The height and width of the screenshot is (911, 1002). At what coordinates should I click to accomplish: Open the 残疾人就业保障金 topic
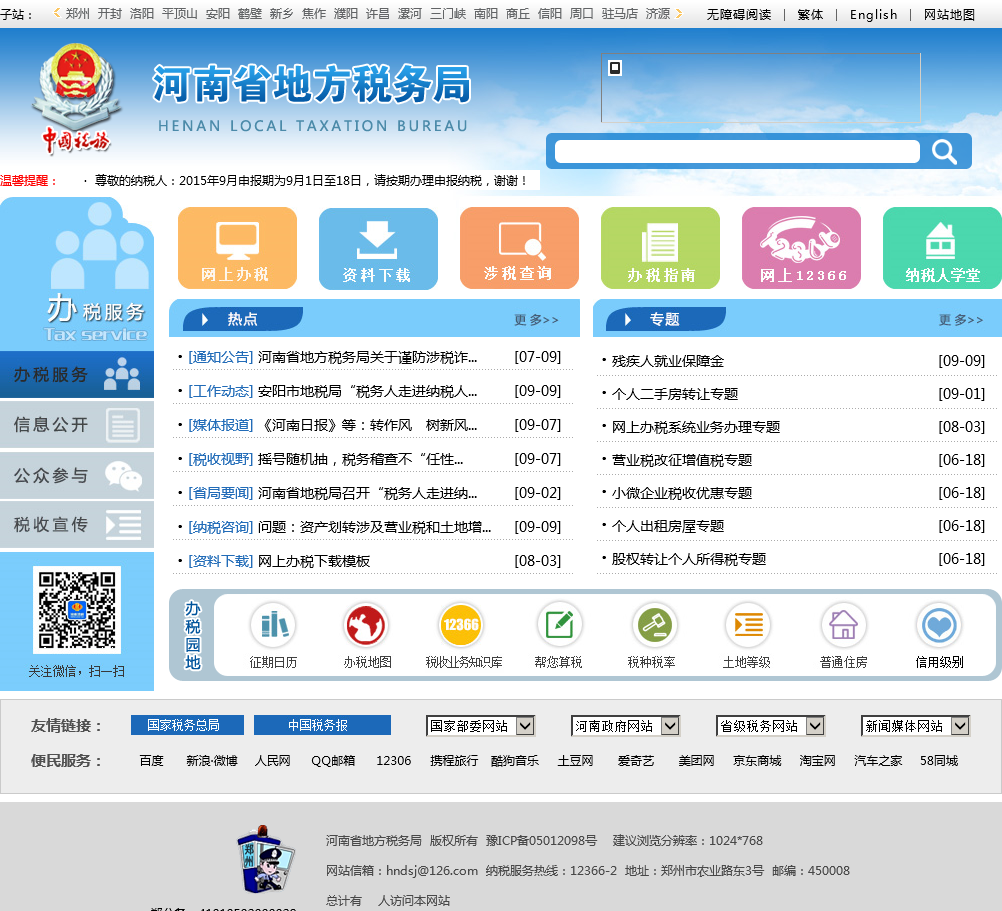coord(668,361)
